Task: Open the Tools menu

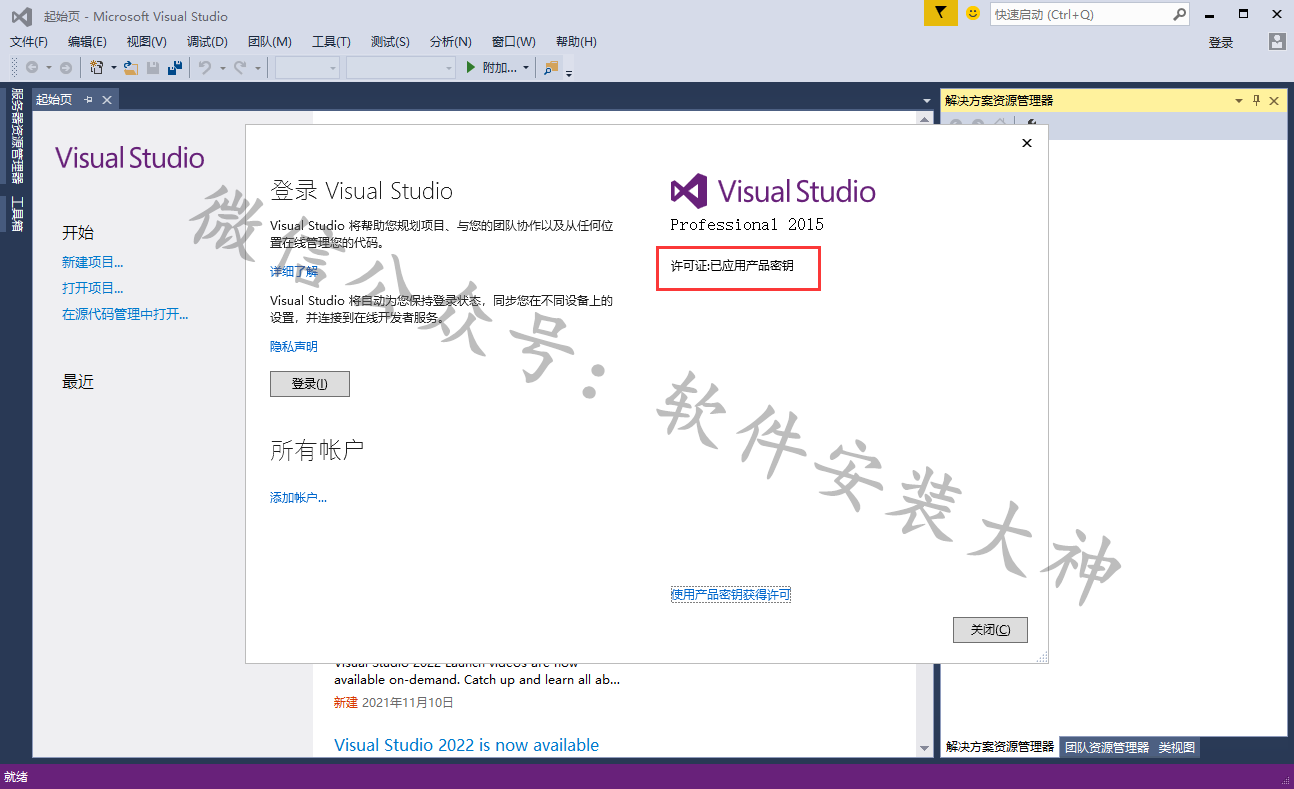Action: [x=331, y=41]
